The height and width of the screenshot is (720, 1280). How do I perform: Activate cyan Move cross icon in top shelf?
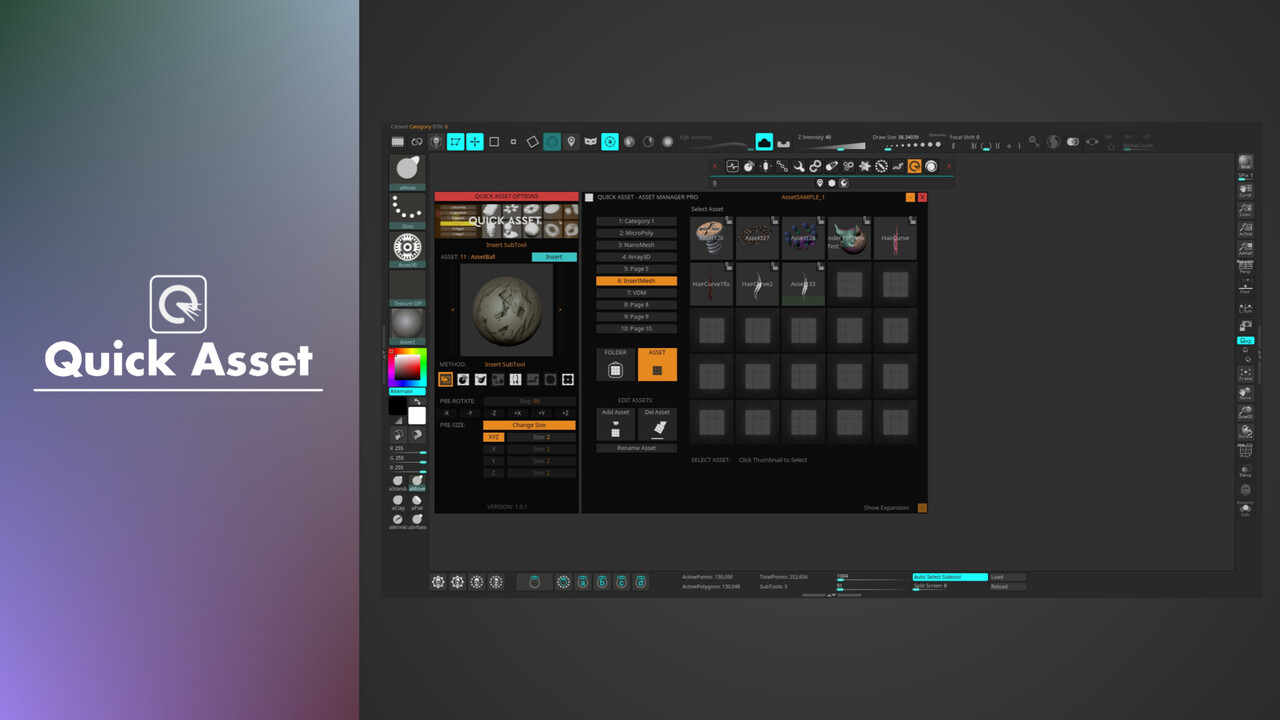pos(475,142)
